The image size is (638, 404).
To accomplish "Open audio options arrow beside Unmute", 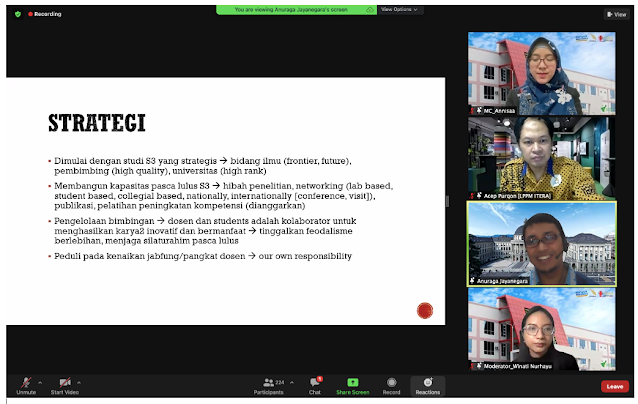I will point(40,383).
